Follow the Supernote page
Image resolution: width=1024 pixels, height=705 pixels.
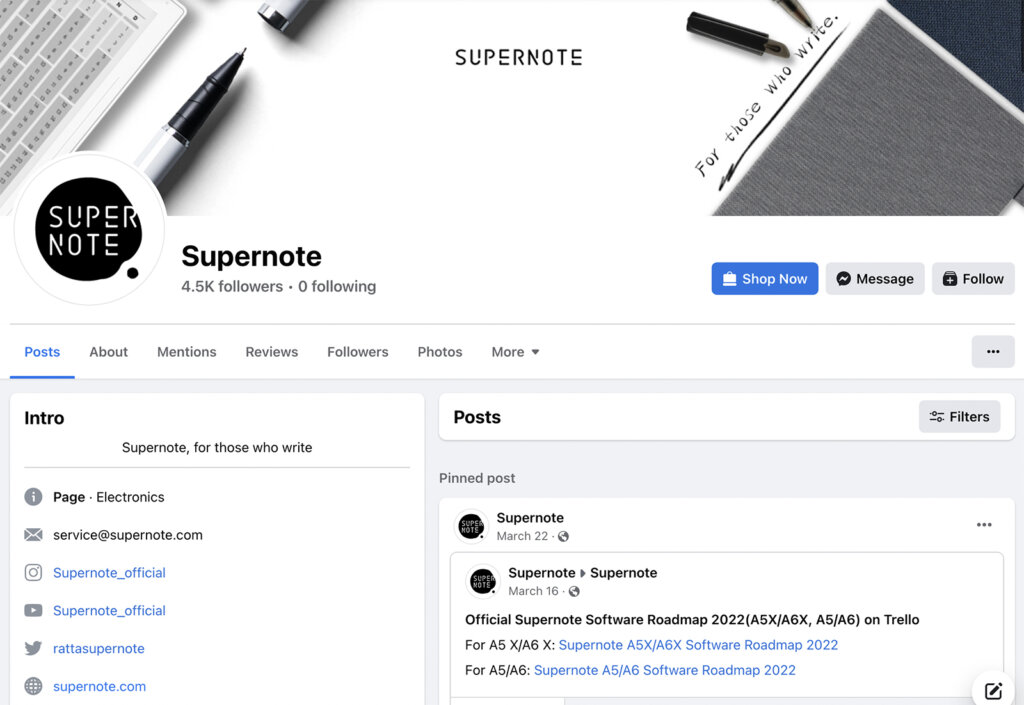coord(972,278)
